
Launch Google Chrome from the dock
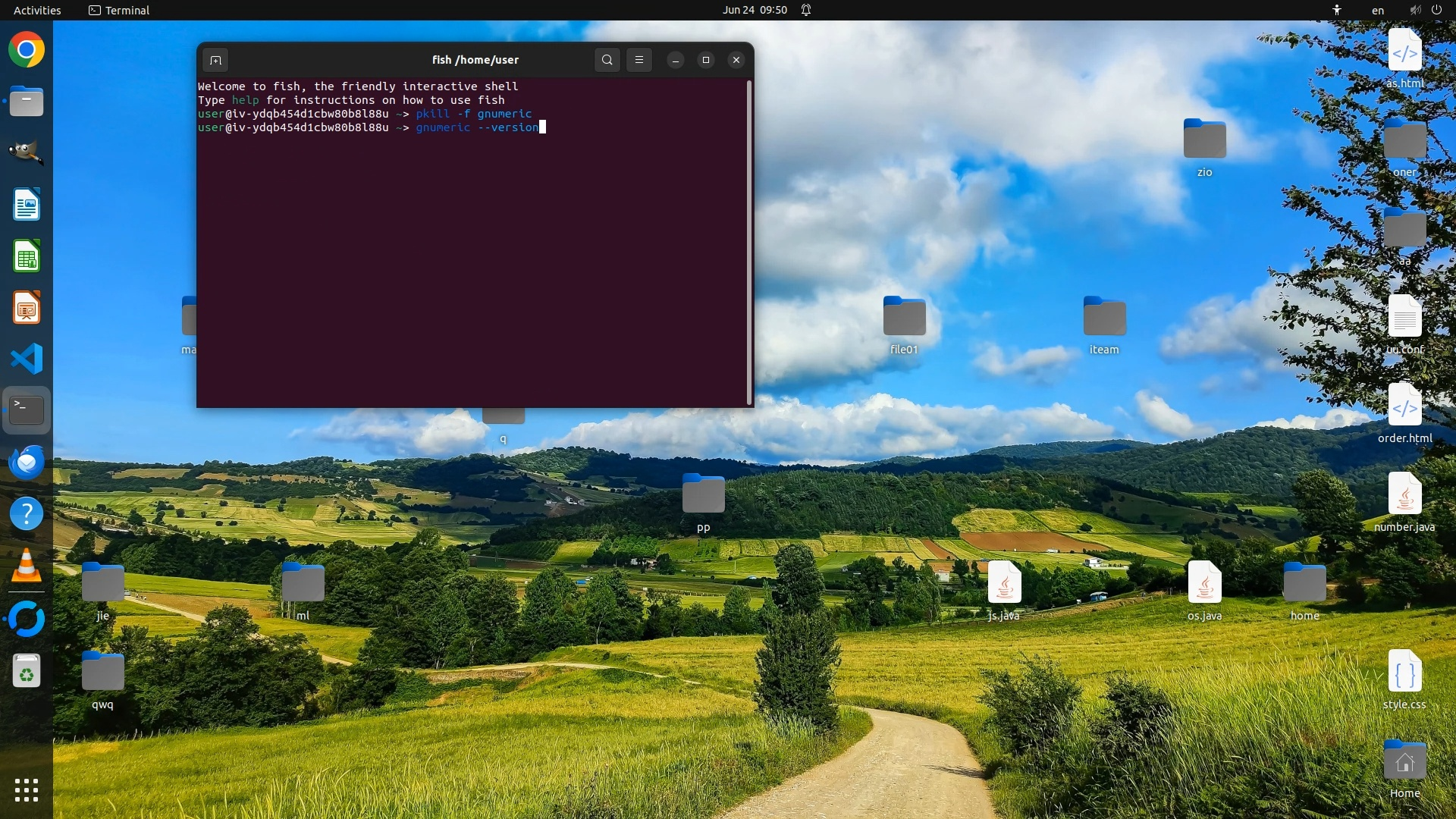[x=27, y=50]
